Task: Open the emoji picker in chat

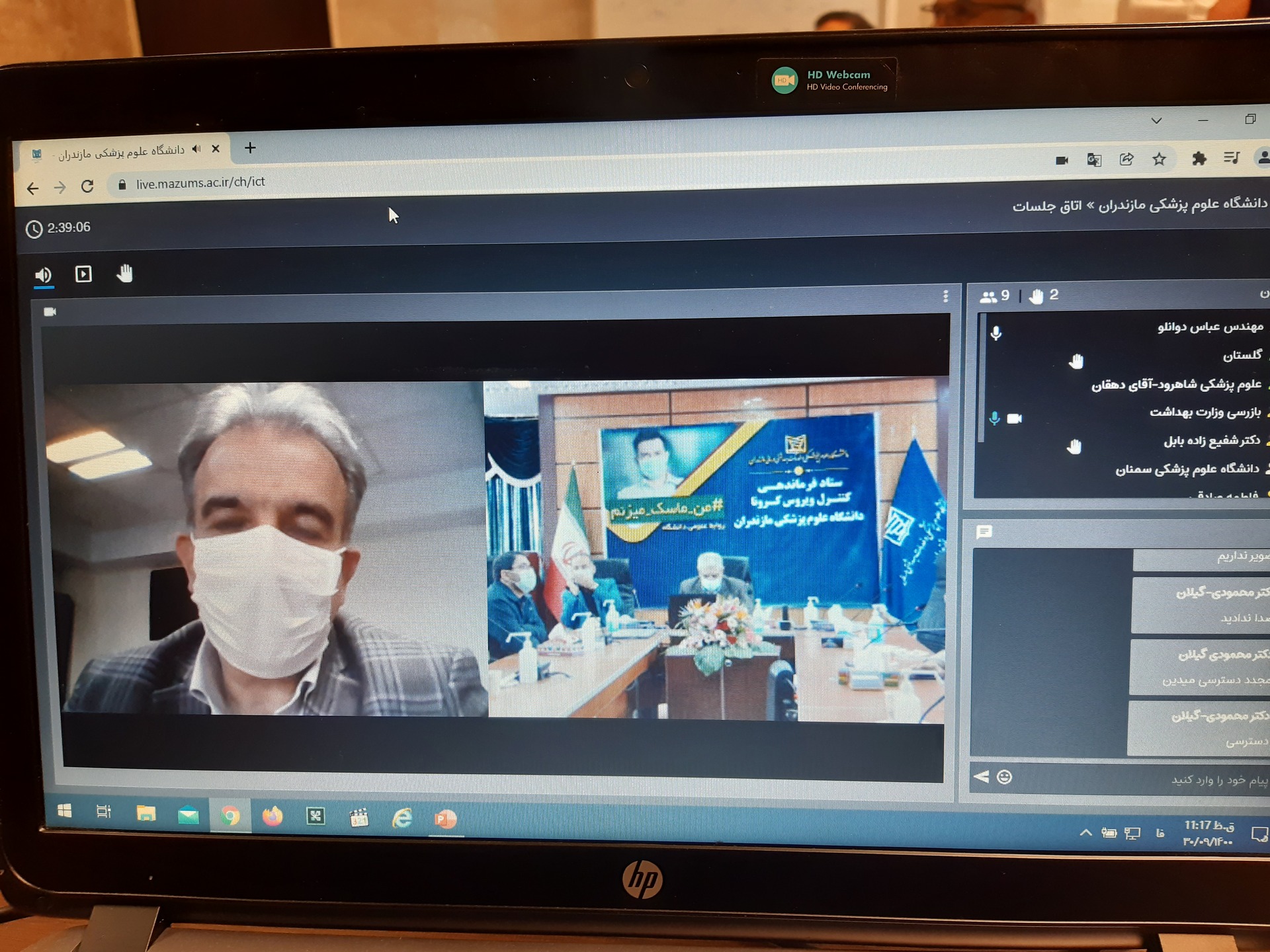Action: [1004, 777]
